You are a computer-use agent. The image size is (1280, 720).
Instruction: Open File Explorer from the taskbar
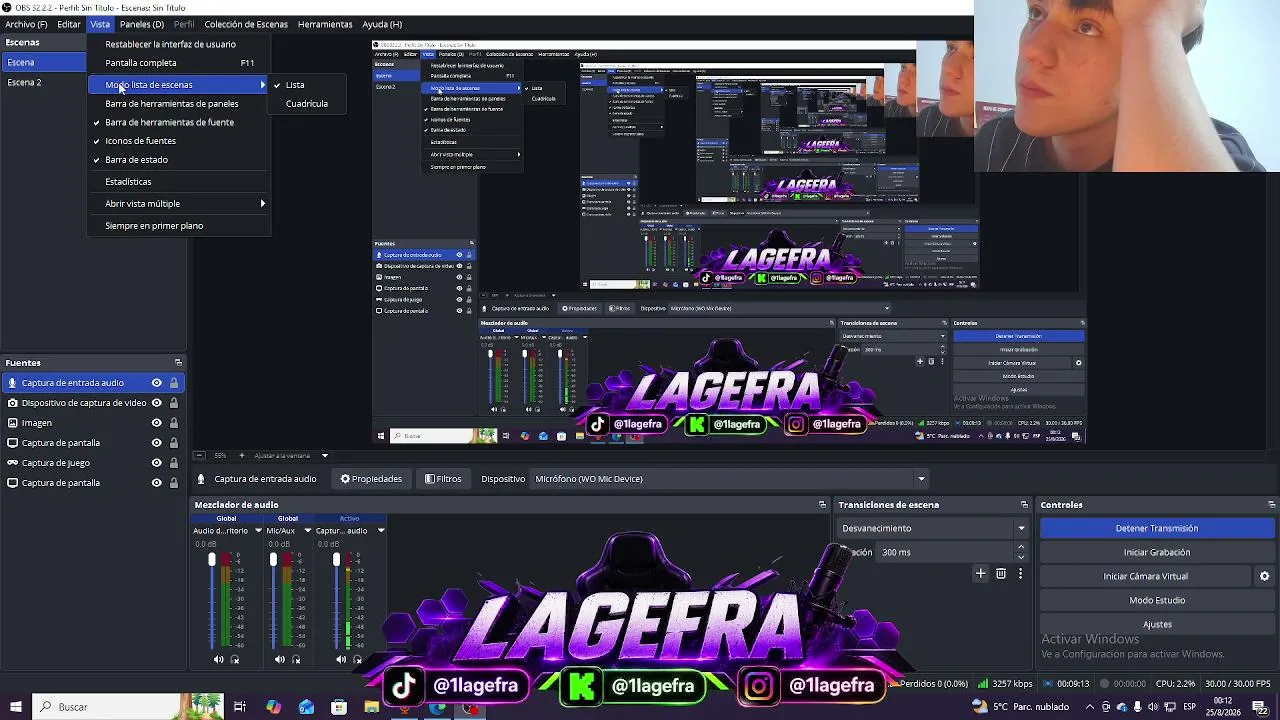(372, 707)
